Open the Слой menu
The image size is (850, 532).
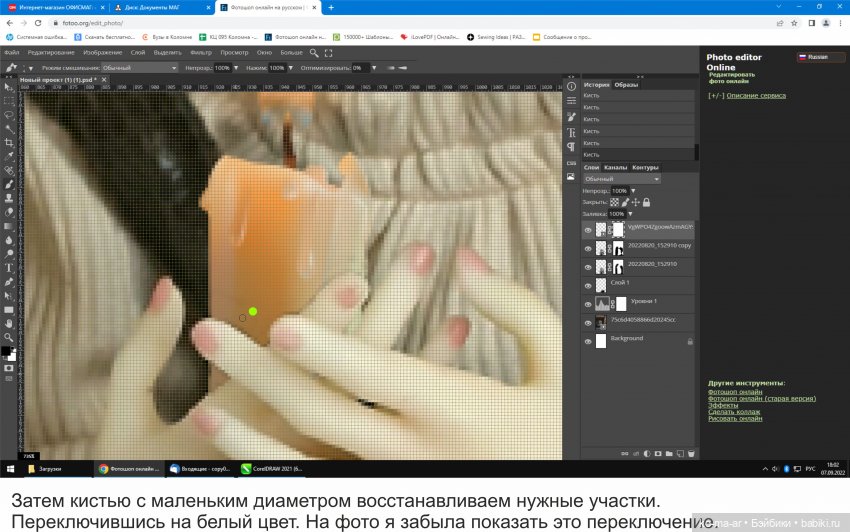click(x=138, y=53)
